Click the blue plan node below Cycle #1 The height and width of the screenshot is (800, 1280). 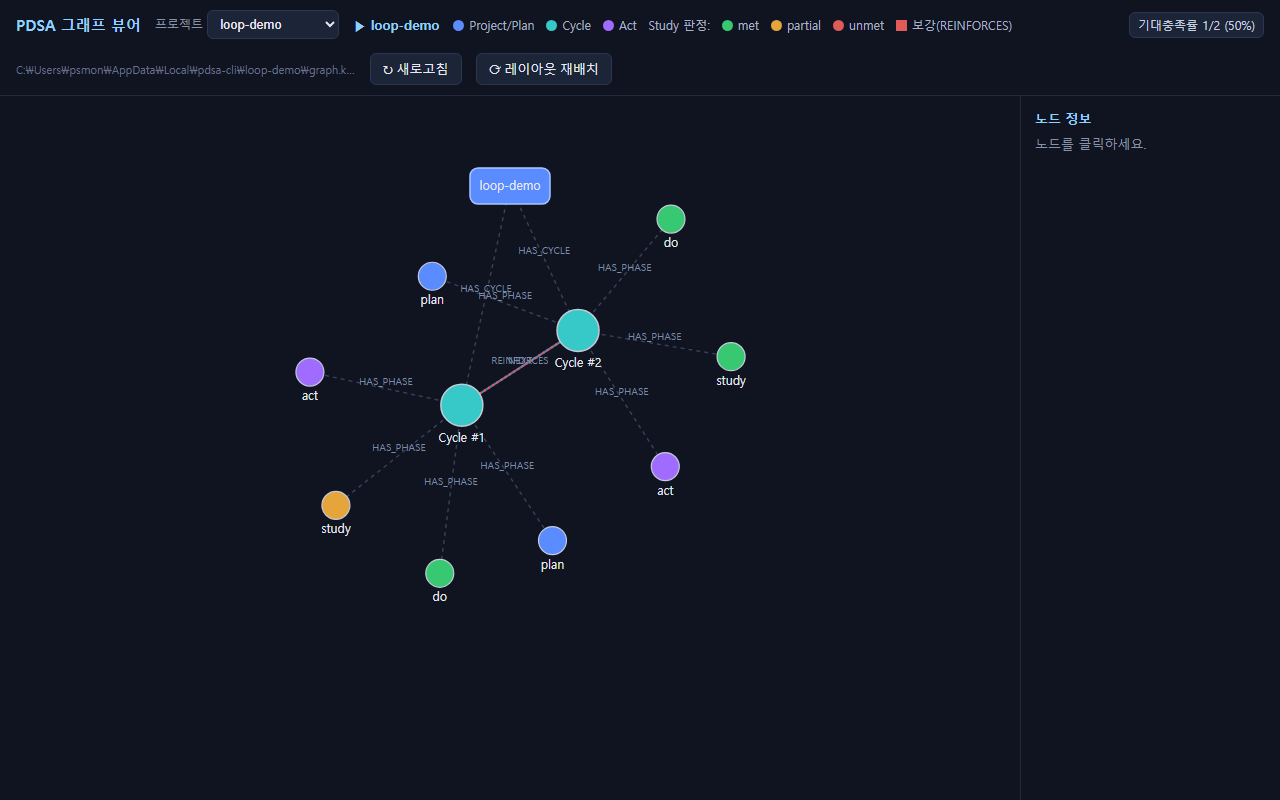[552, 540]
